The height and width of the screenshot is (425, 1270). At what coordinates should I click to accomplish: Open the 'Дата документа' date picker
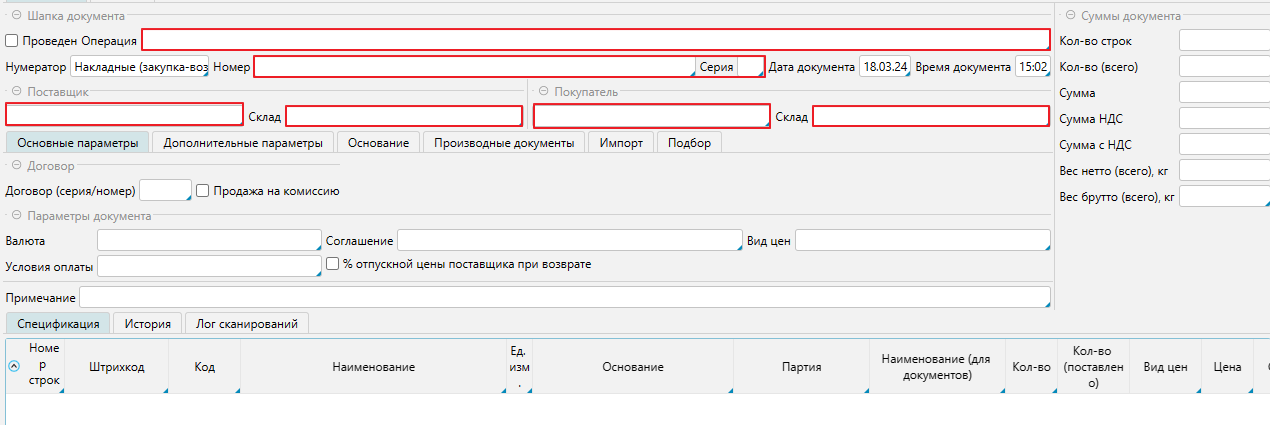[x=885, y=67]
